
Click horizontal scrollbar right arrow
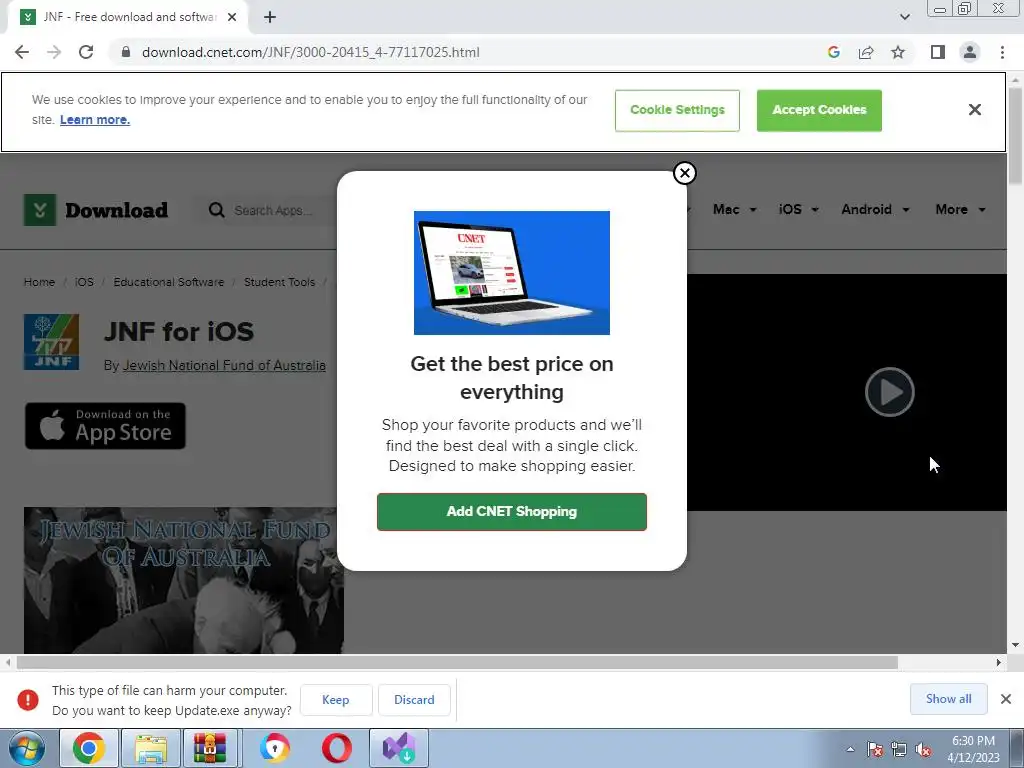(x=999, y=662)
